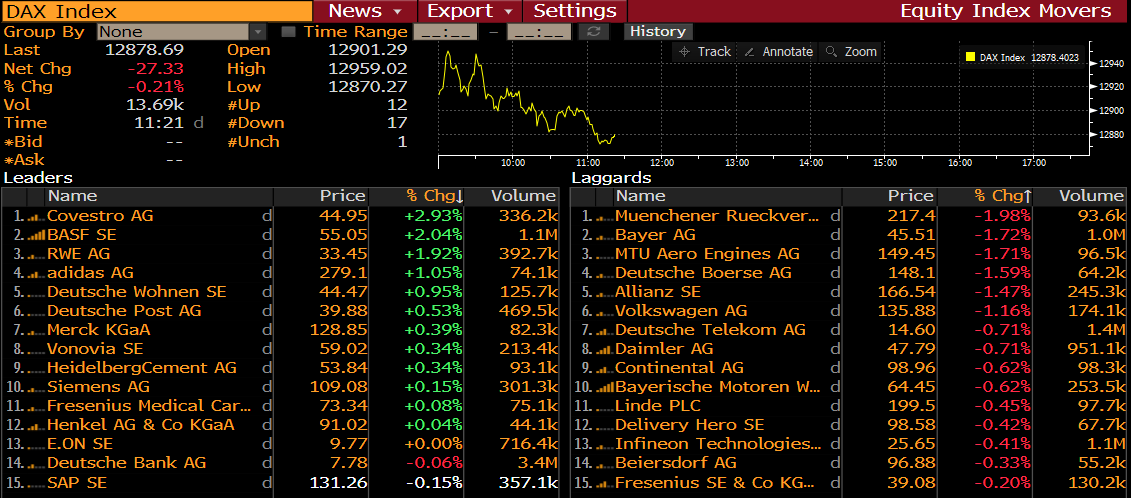Click the volume bars icon for Bayerische Motoren
The height and width of the screenshot is (498, 1131).
point(604,387)
